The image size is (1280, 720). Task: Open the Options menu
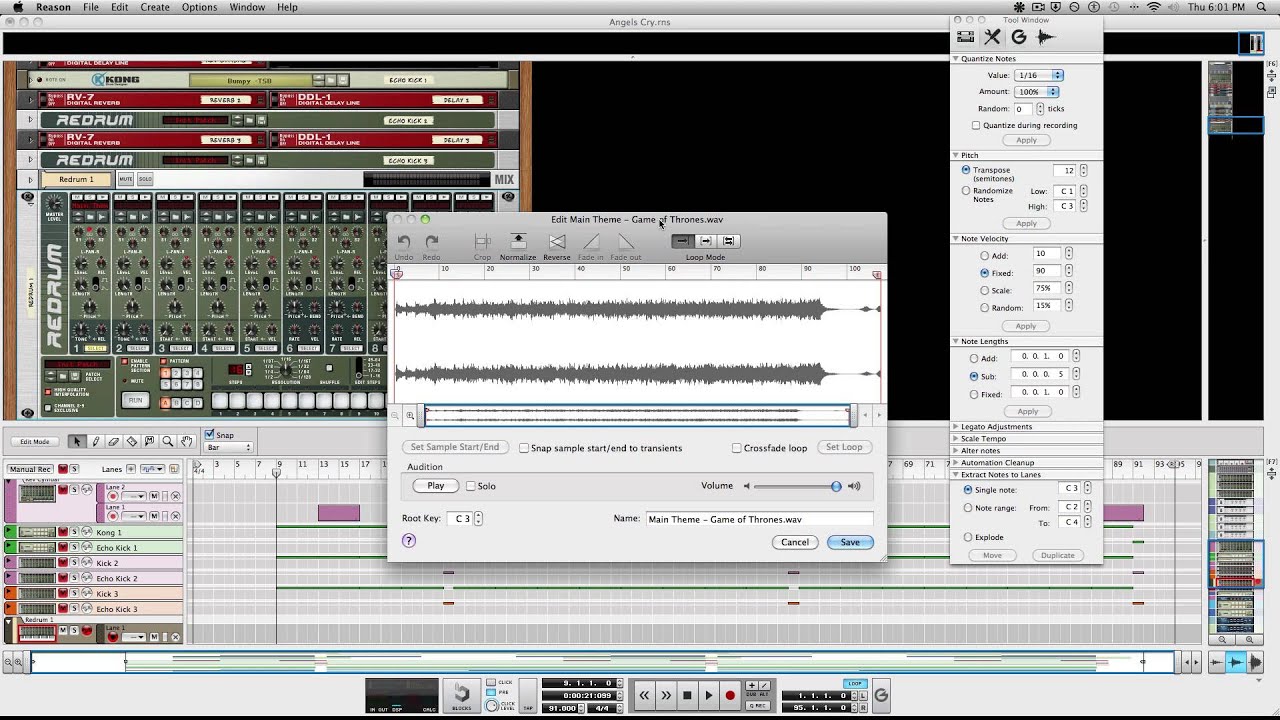[x=199, y=7]
